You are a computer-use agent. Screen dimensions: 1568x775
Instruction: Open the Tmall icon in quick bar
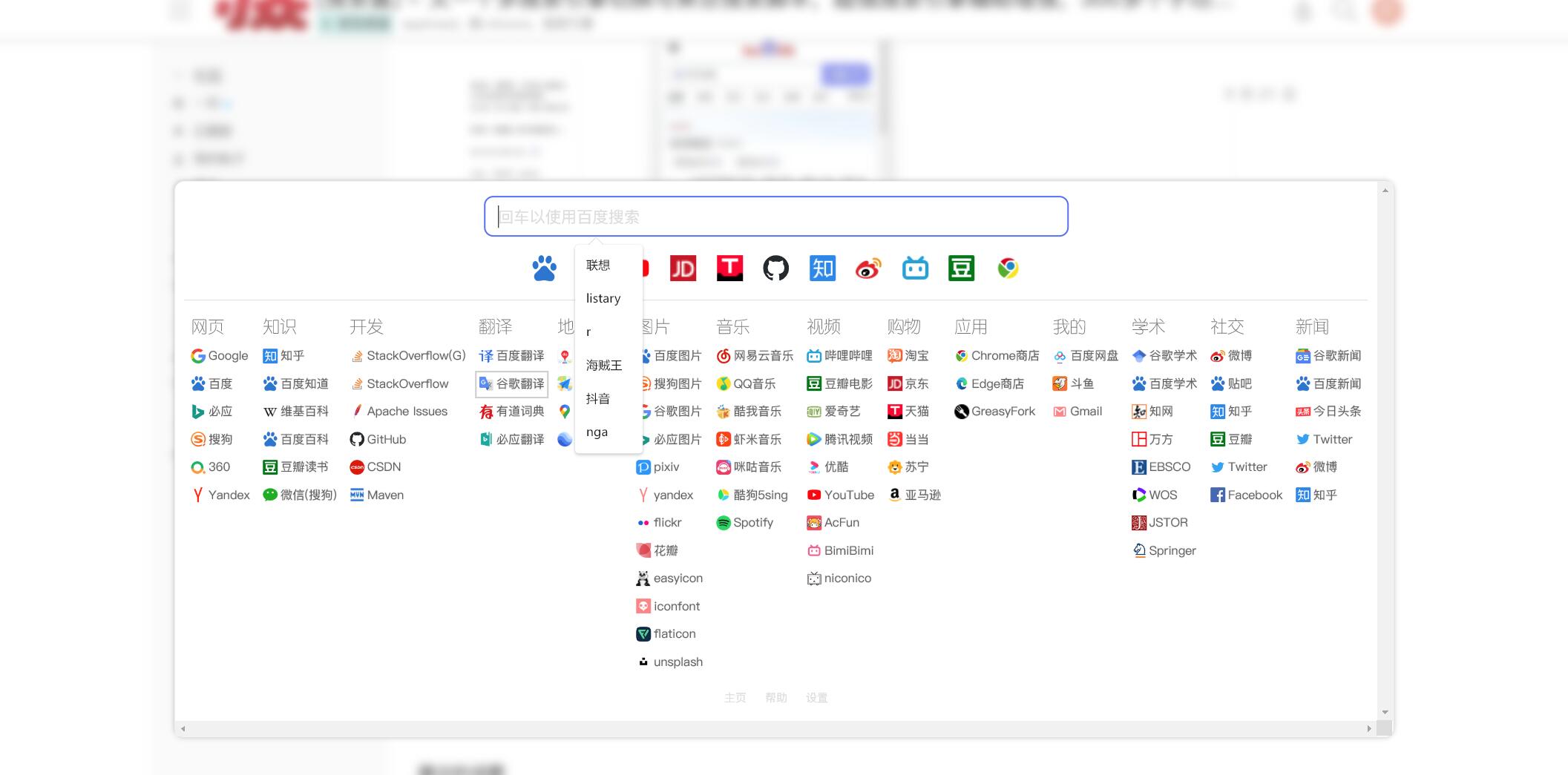tap(729, 268)
